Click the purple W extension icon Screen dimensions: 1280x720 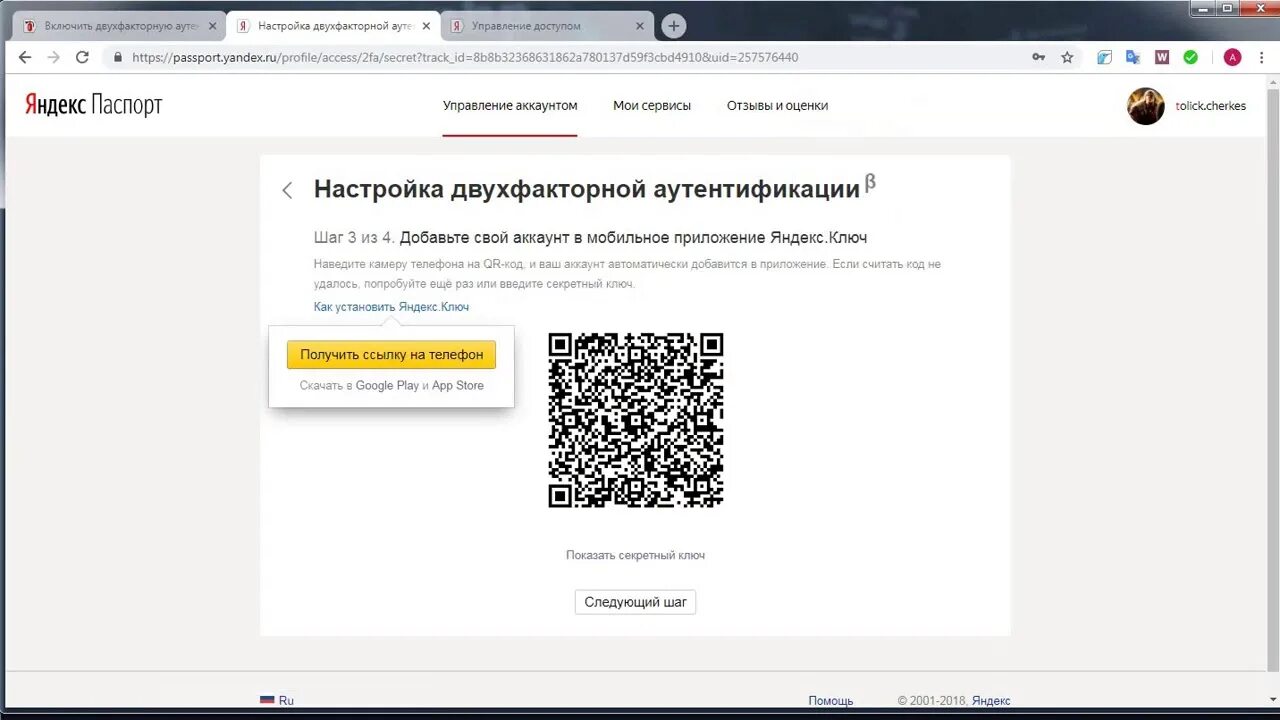1161,57
